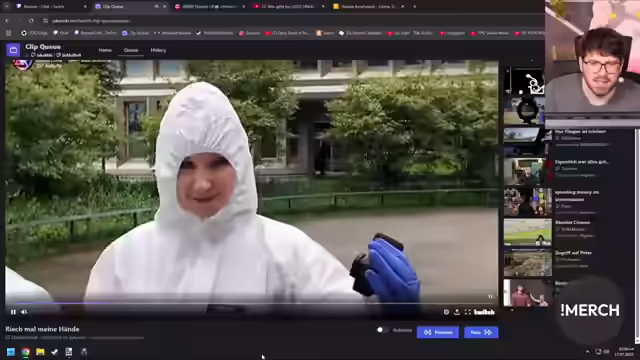Open the 'Zugriff auf Peter' clip thumbnail

(x=527, y=263)
